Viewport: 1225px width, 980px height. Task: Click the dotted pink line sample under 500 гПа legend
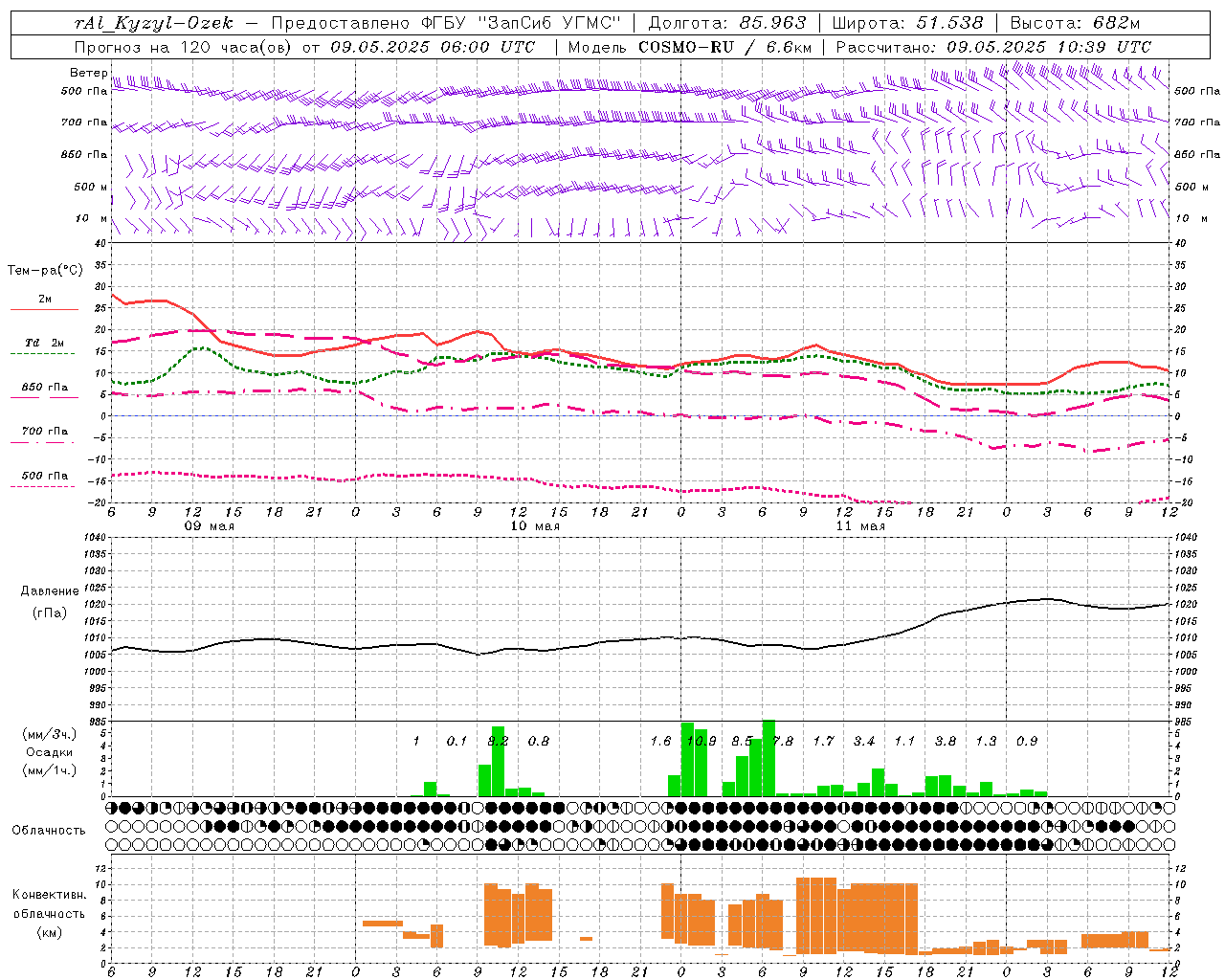point(44,486)
